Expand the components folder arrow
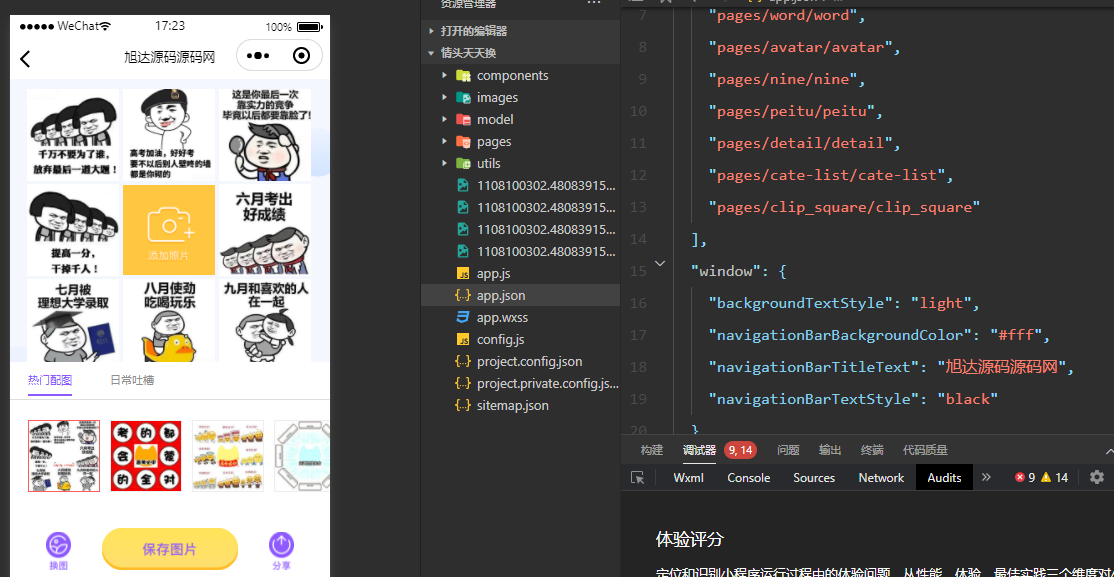Viewport: 1114px width, 577px height. [445, 75]
